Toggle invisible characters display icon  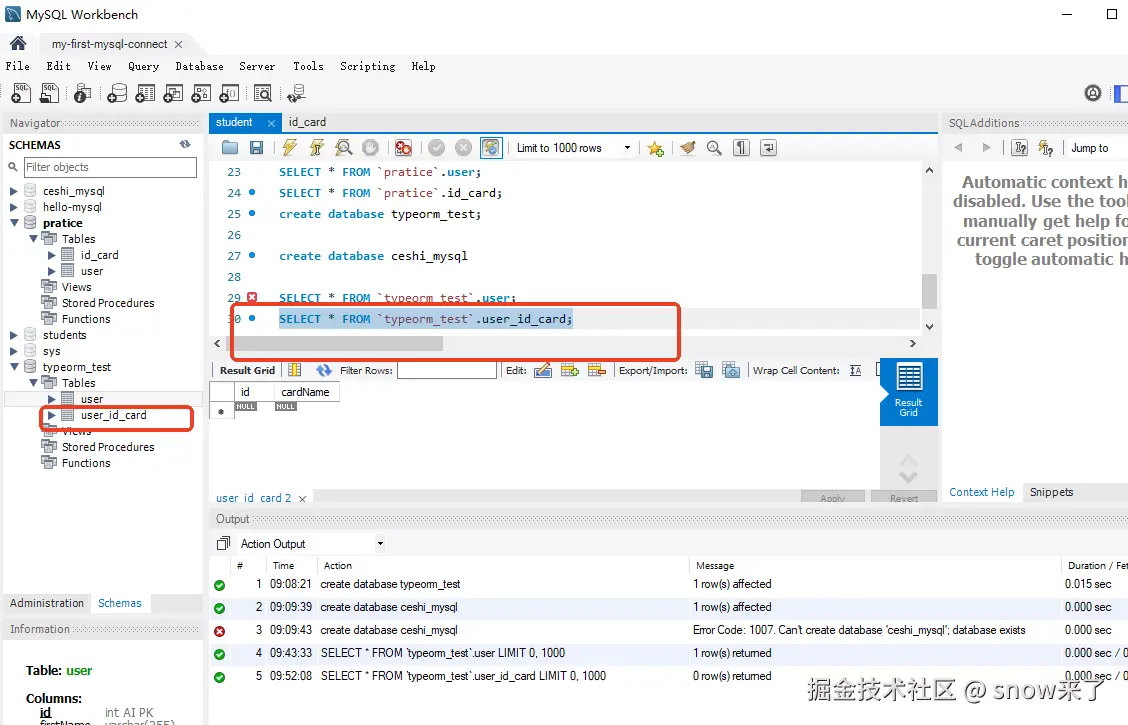click(x=741, y=147)
